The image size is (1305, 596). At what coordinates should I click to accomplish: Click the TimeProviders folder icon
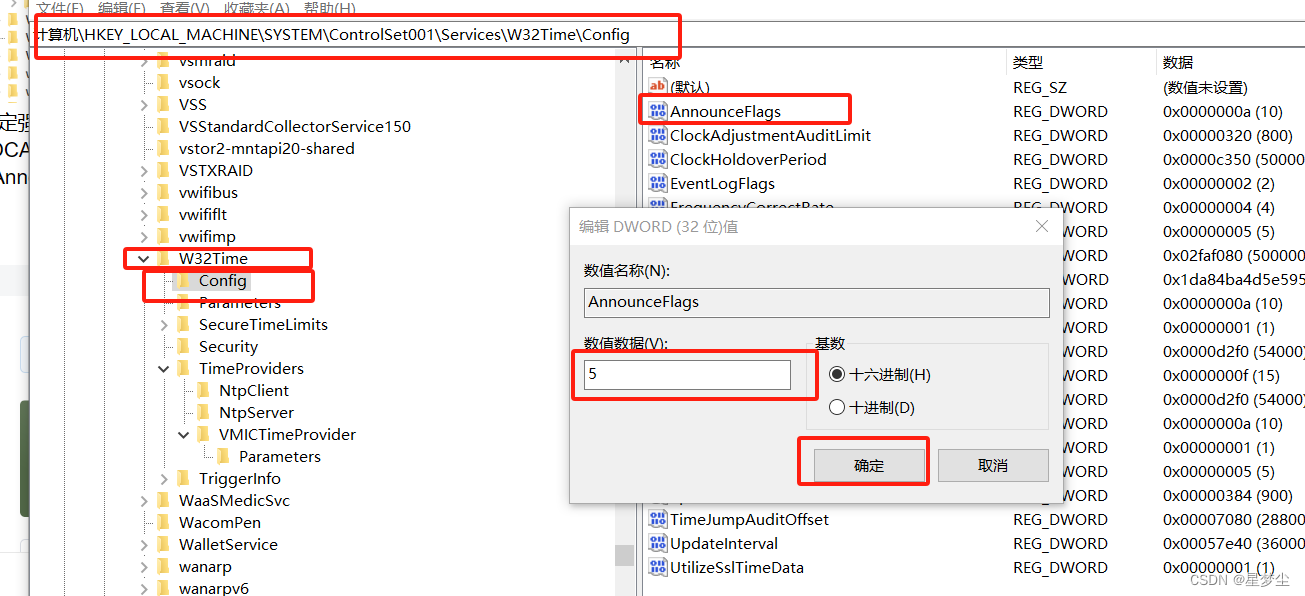[183, 368]
